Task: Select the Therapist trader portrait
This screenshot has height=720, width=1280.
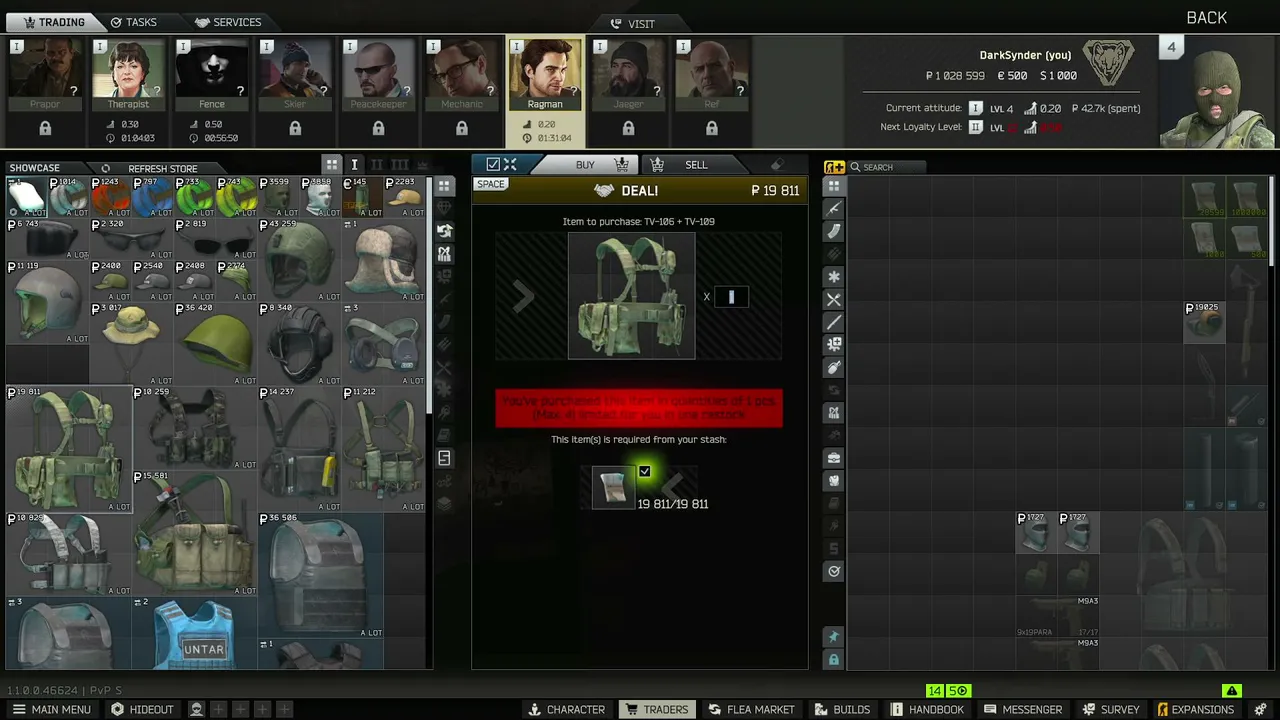Action: click(x=128, y=74)
